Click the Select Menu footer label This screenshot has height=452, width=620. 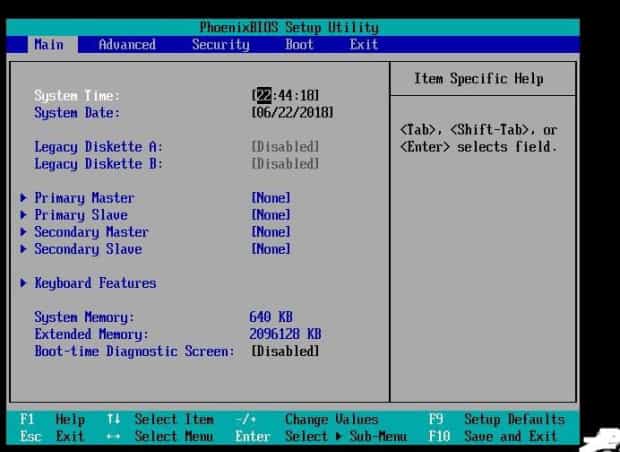(x=174, y=436)
